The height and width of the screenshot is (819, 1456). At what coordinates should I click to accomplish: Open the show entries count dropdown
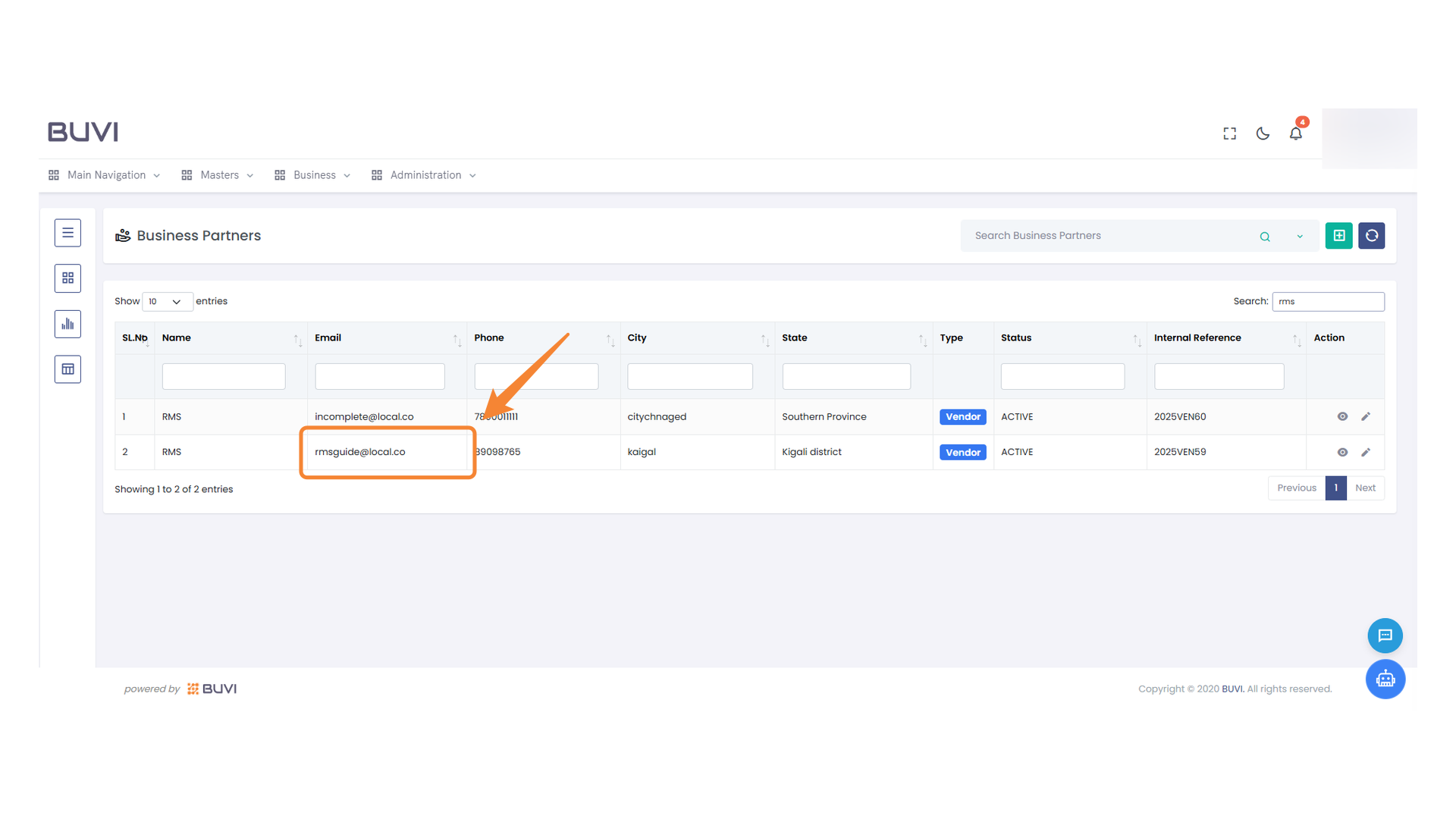(167, 302)
